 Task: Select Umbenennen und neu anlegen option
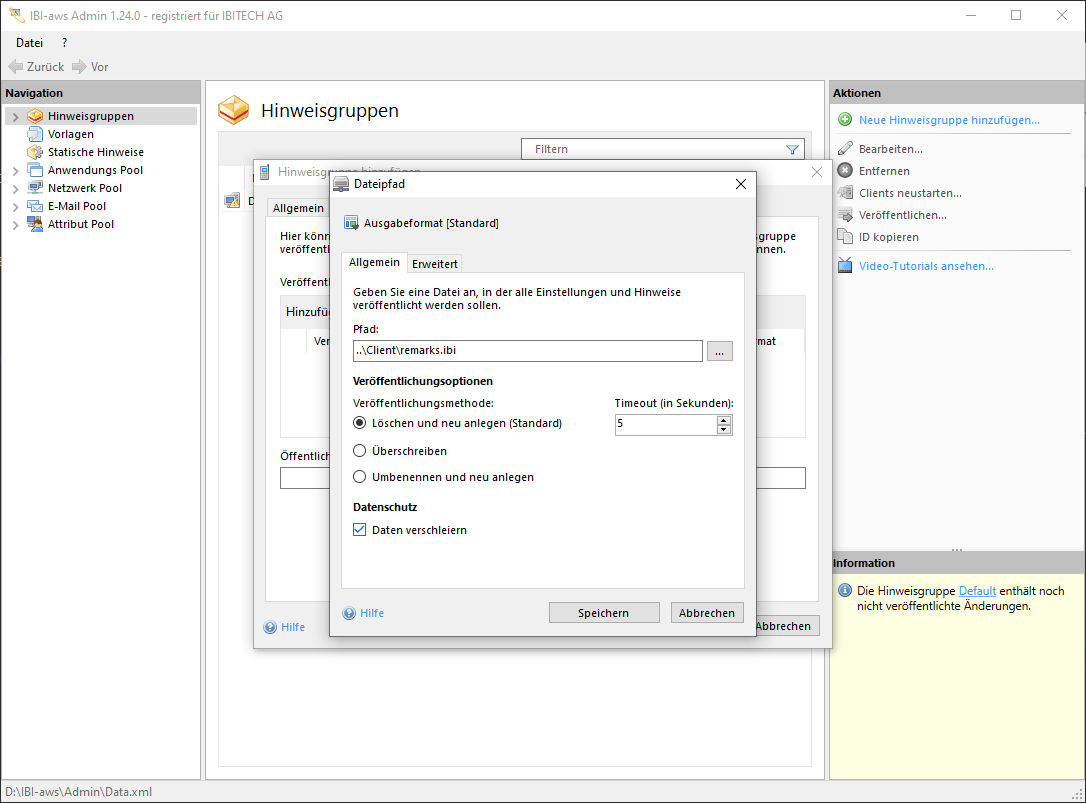[x=360, y=477]
